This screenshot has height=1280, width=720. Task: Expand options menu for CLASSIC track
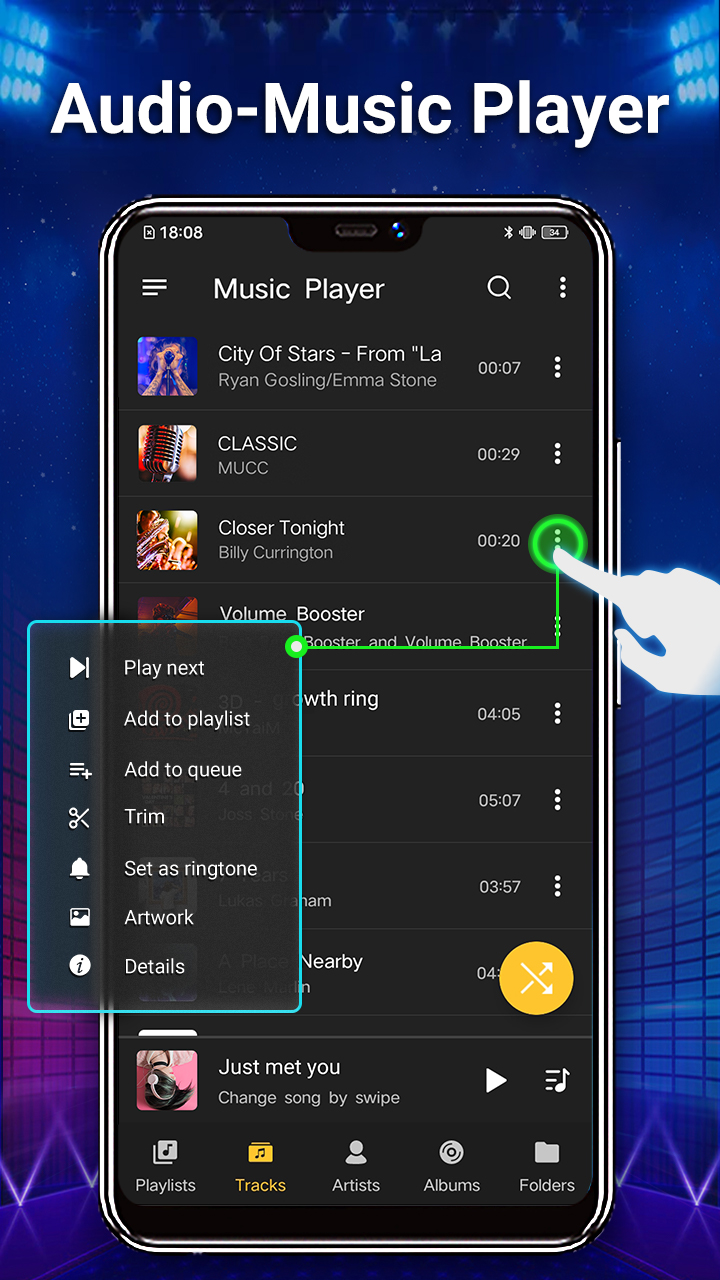click(x=557, y=454)
